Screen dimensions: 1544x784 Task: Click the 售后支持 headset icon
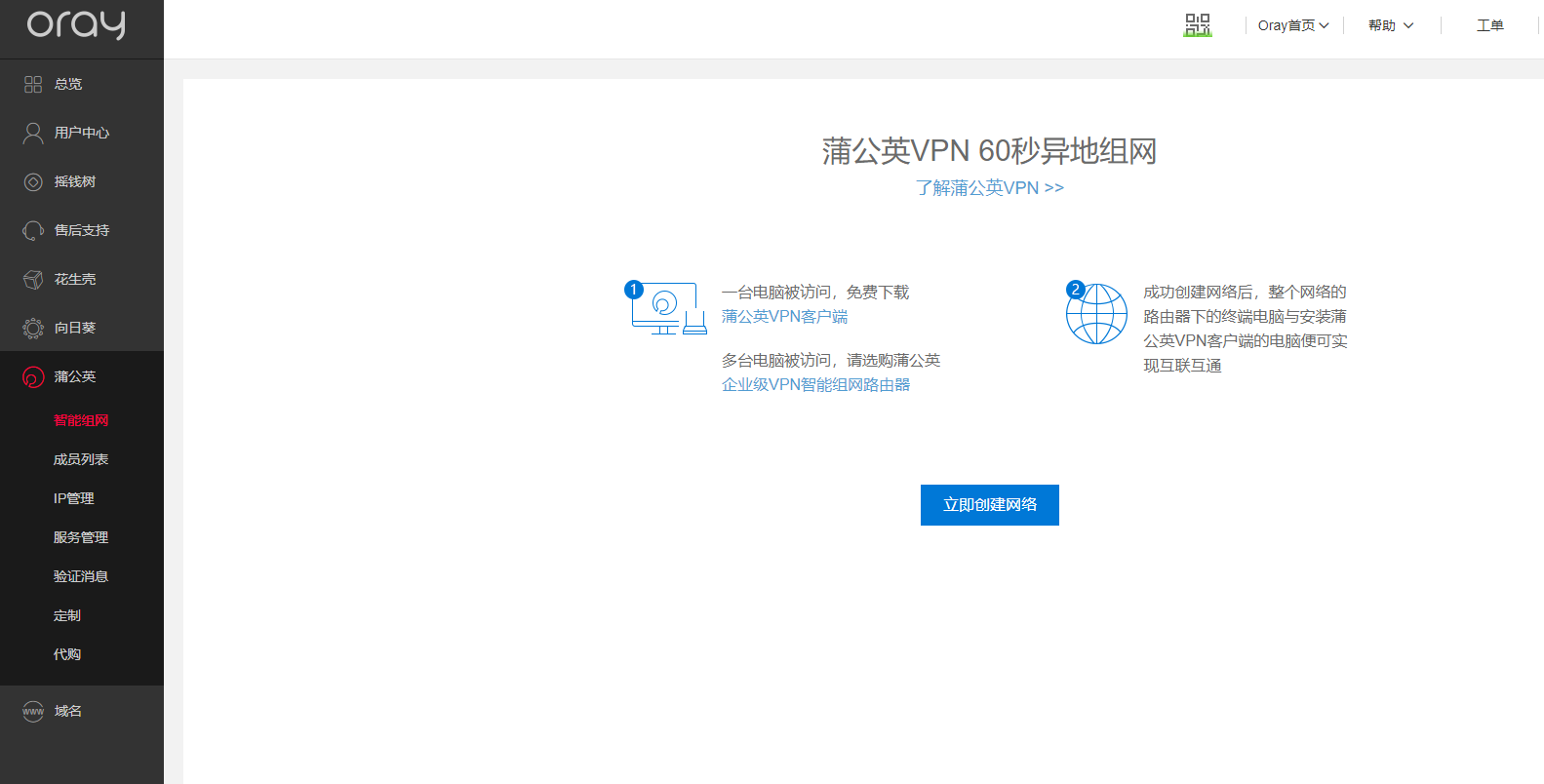pos(33,231)
